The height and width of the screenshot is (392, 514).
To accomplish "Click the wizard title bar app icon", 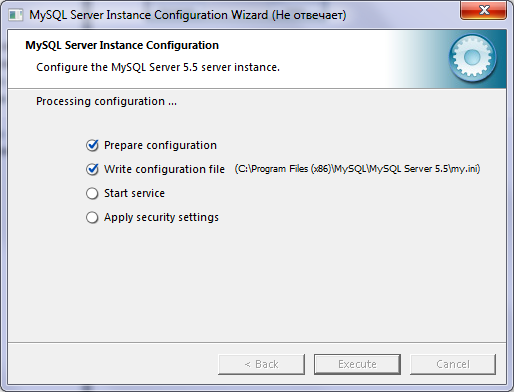I will 15,15.
